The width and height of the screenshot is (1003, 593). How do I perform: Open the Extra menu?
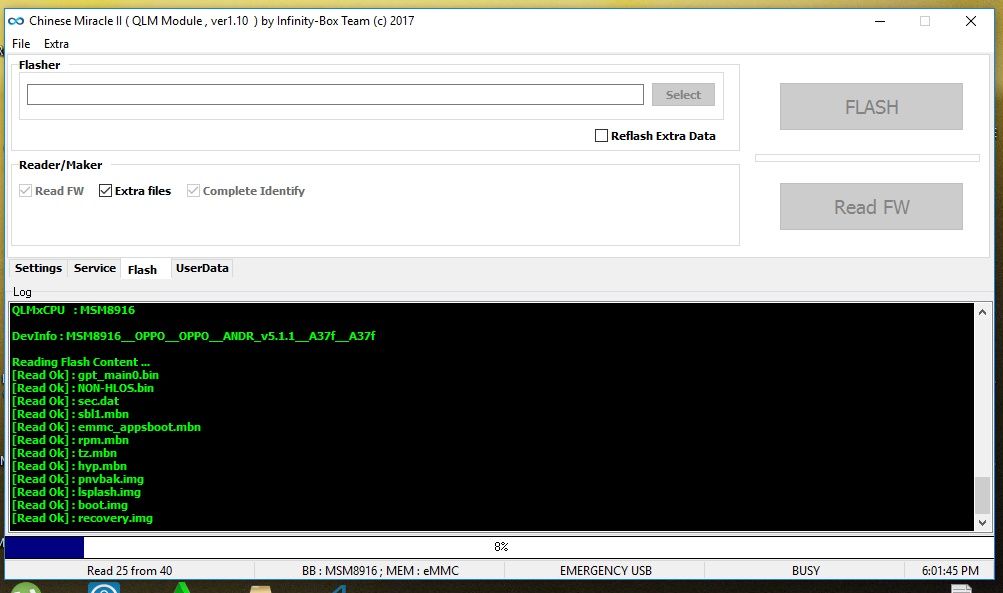tap(56, 43)
